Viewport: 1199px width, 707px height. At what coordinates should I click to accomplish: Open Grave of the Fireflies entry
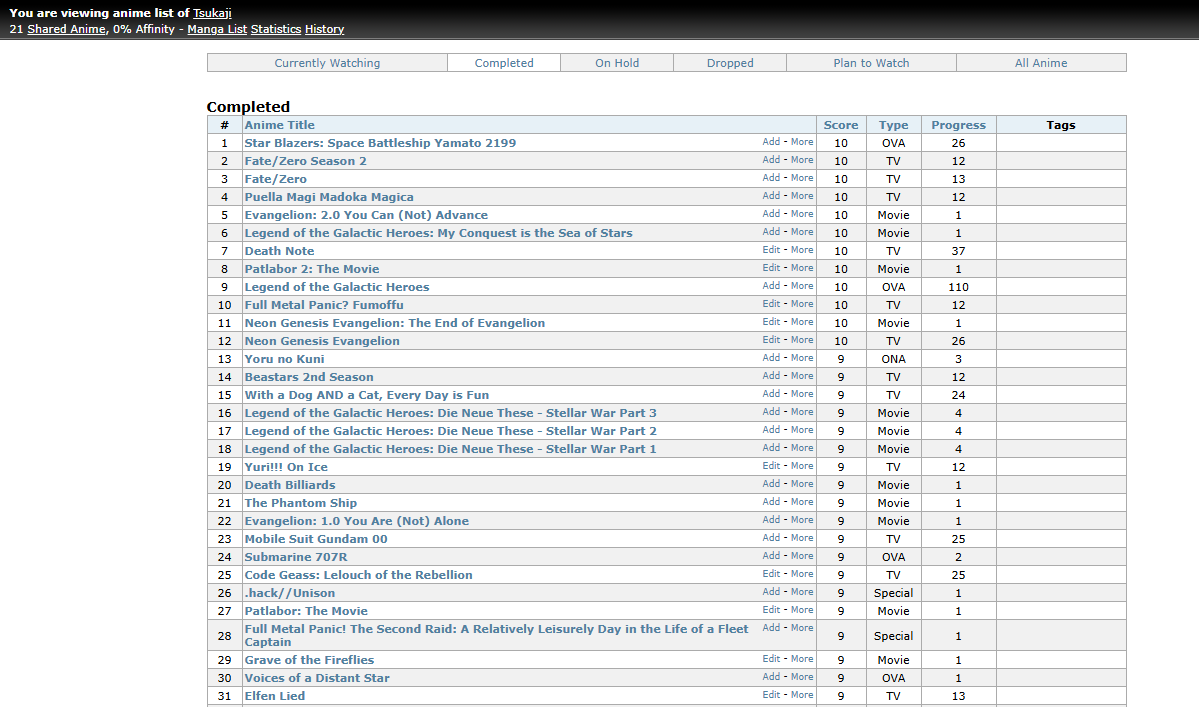(310, 660)
